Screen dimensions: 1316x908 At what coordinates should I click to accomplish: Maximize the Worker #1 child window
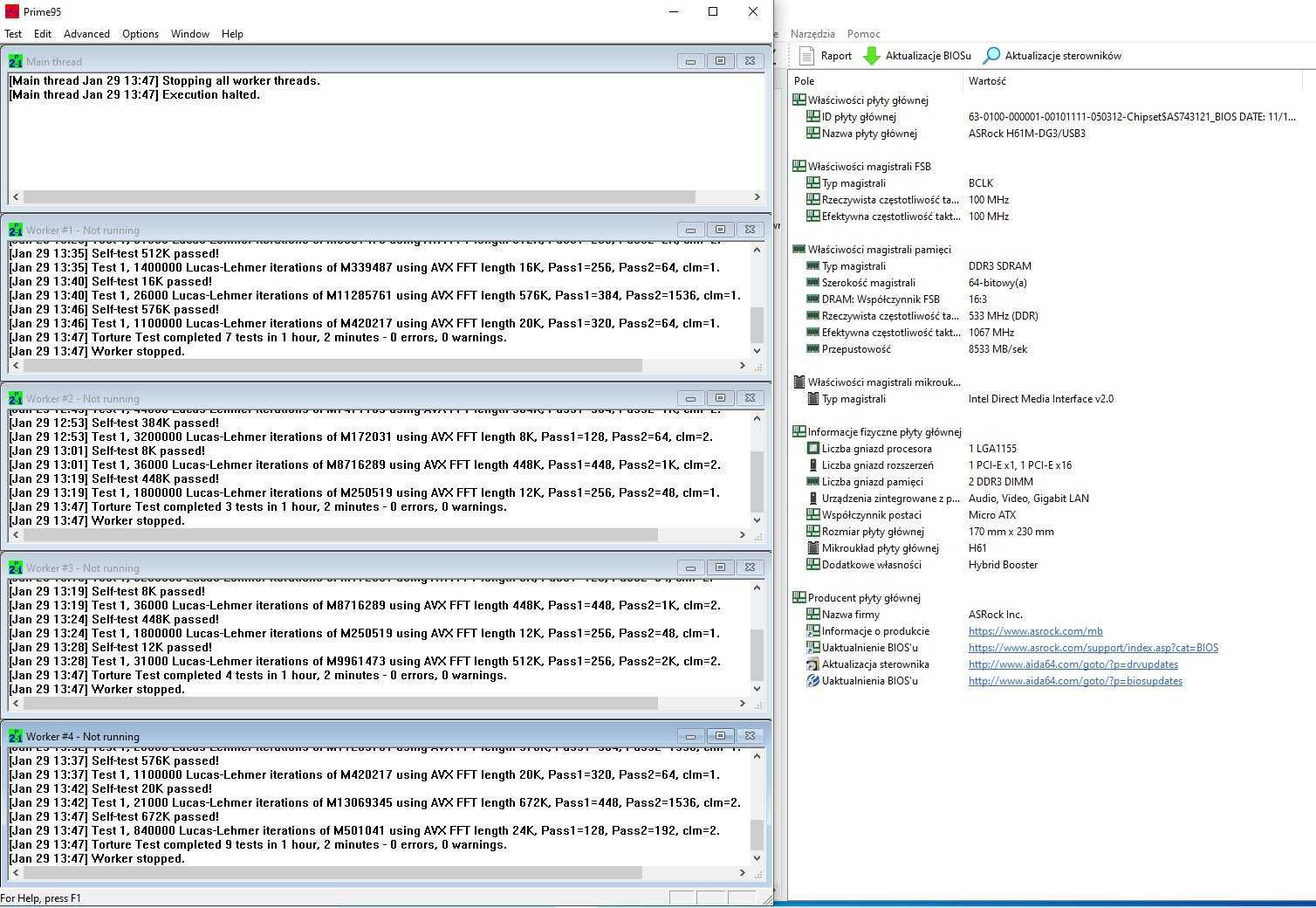(720, 230)
